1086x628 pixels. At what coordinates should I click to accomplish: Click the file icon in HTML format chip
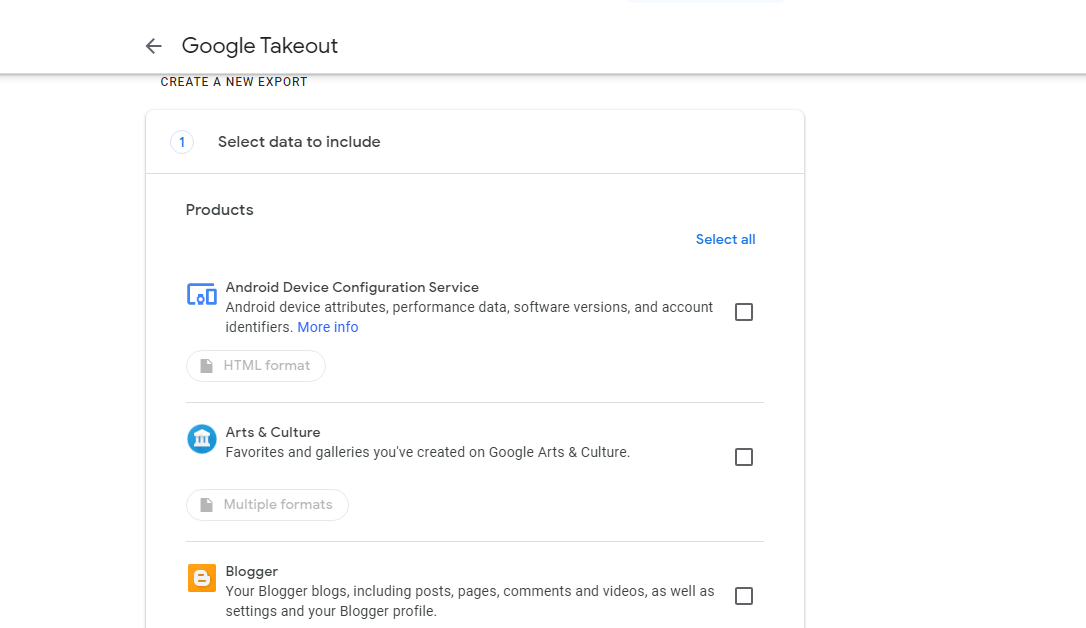click(x=206, y=366)
